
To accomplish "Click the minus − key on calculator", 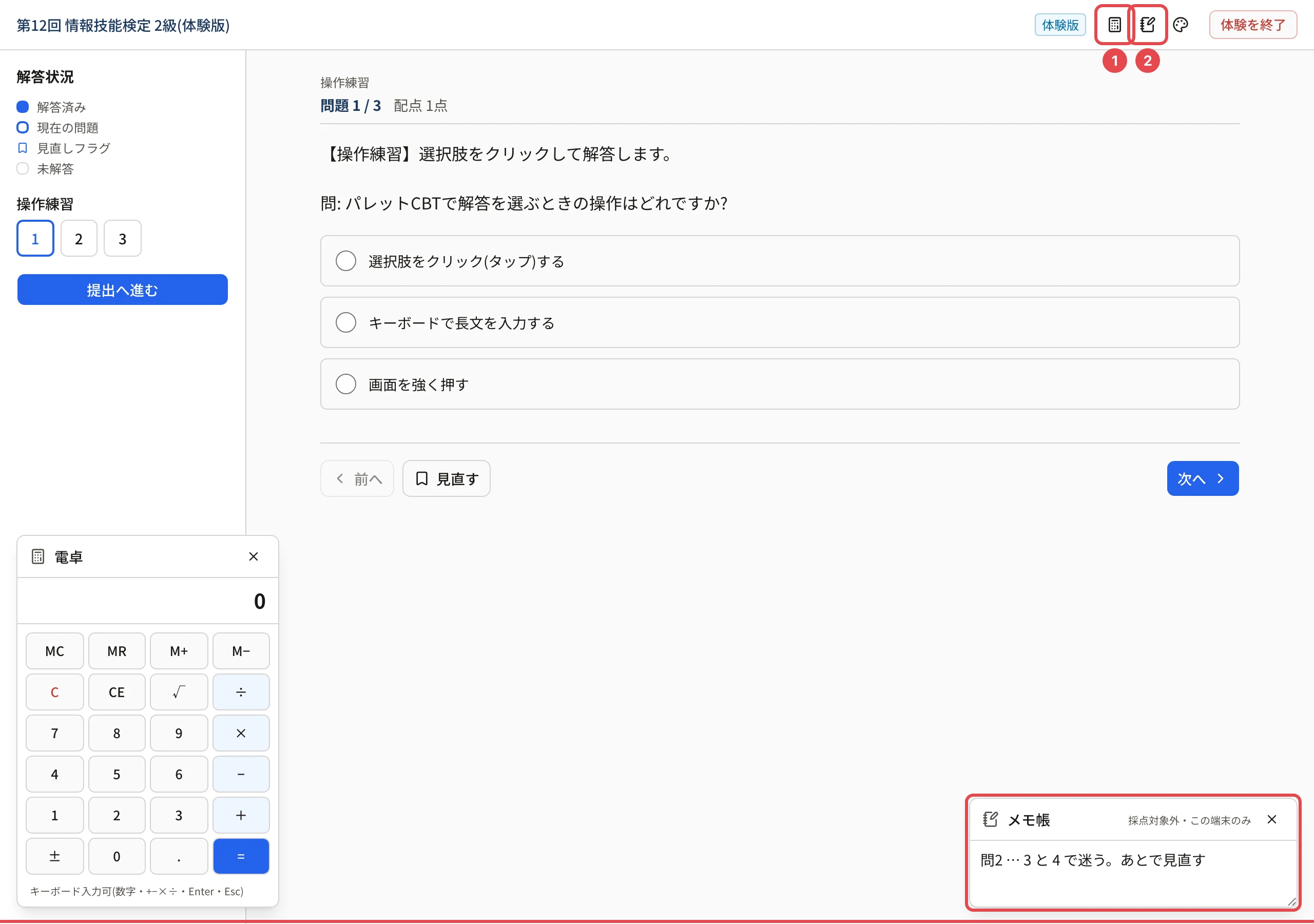I will (x=241, y=774).
